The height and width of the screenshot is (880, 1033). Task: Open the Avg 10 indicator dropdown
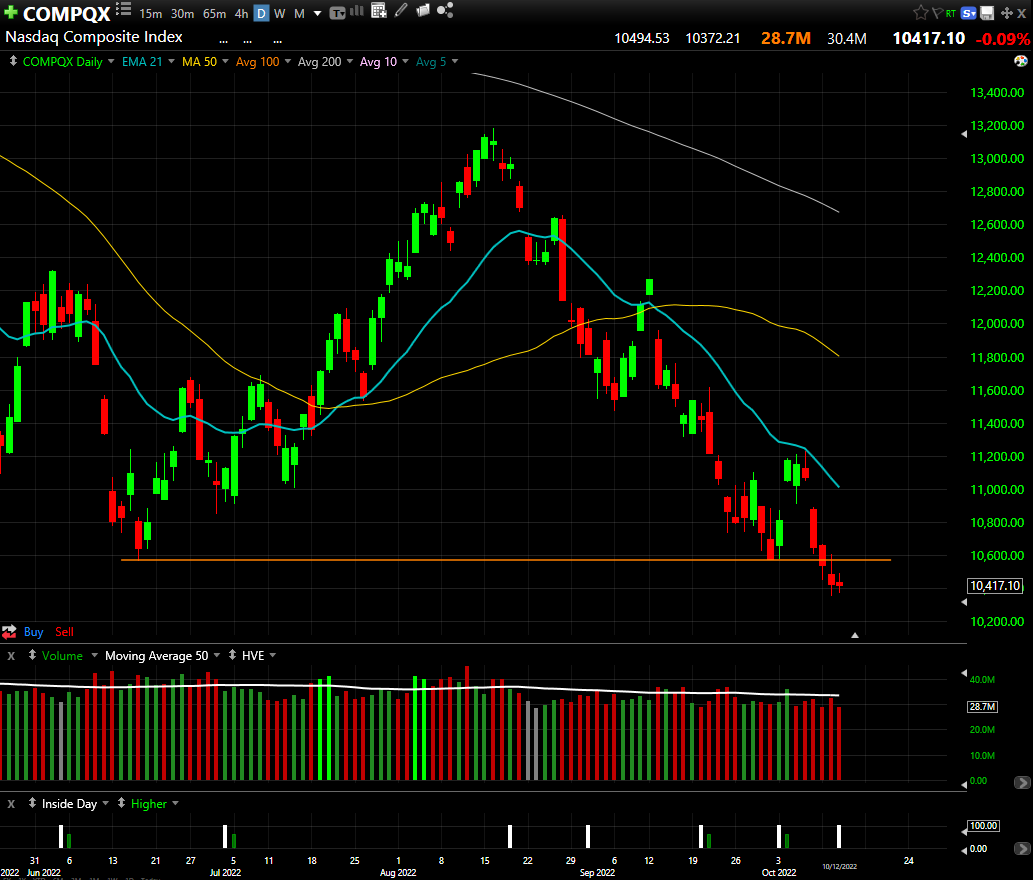[x=405, y=61]
